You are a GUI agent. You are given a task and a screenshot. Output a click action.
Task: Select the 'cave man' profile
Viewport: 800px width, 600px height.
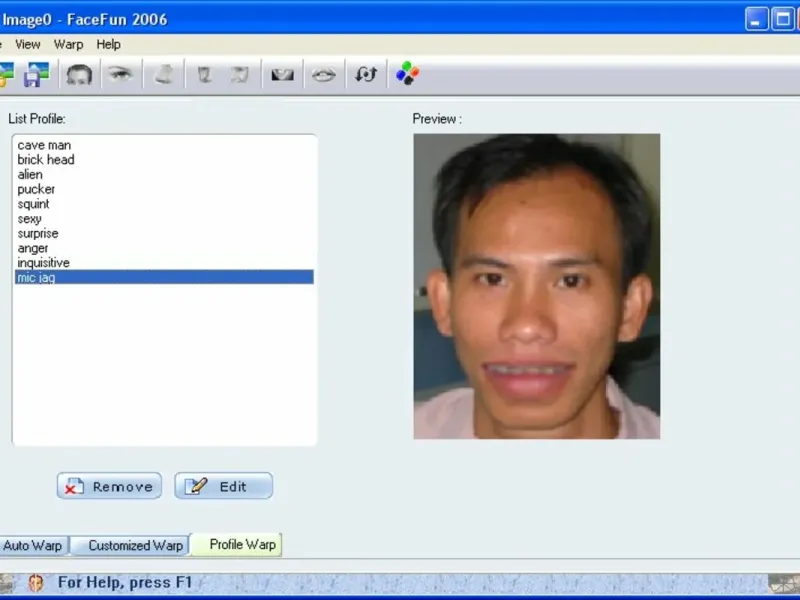click(44, 145)
